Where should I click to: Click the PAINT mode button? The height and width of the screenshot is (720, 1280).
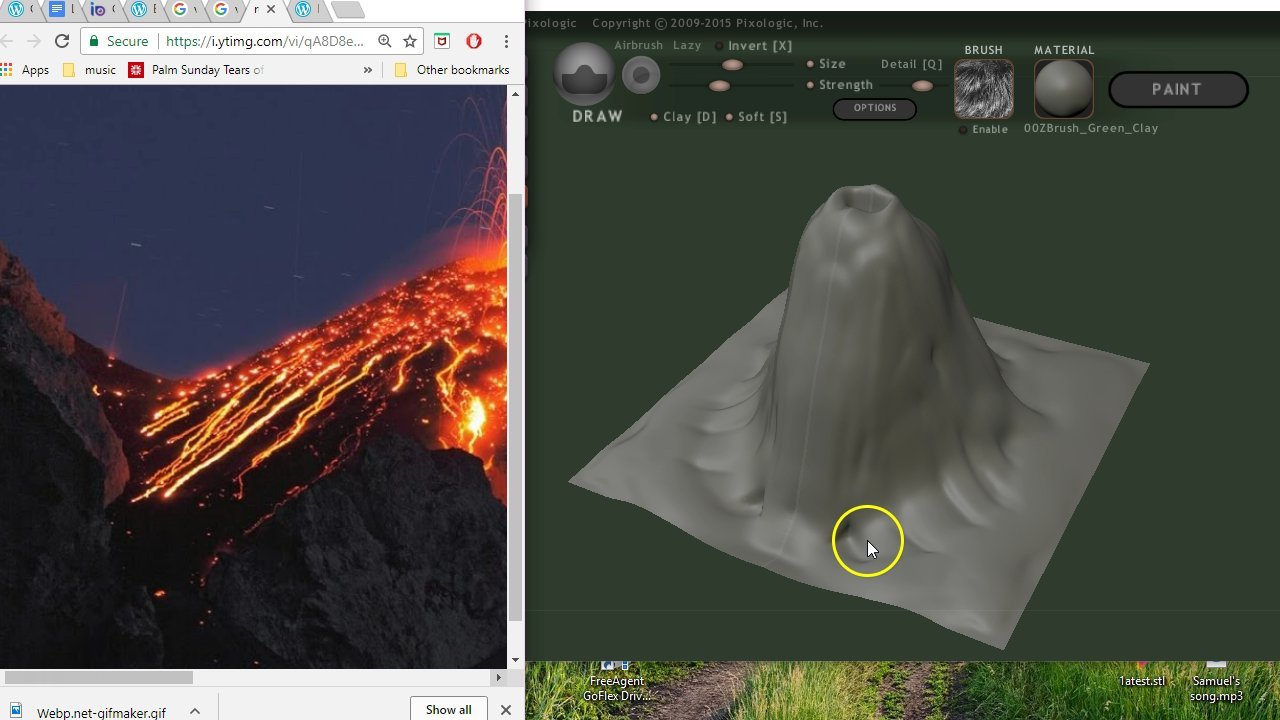click(x=1177, y=89)
